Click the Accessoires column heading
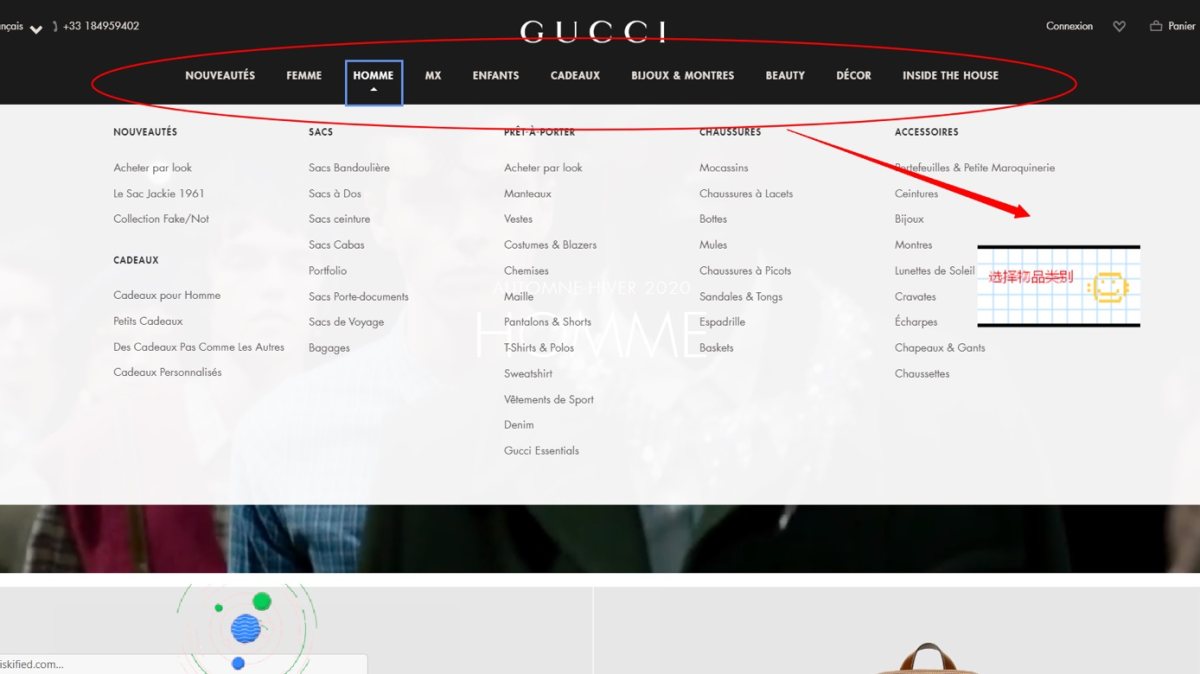The width and height of the screenshot is (1200, 674). coord(926,132)
